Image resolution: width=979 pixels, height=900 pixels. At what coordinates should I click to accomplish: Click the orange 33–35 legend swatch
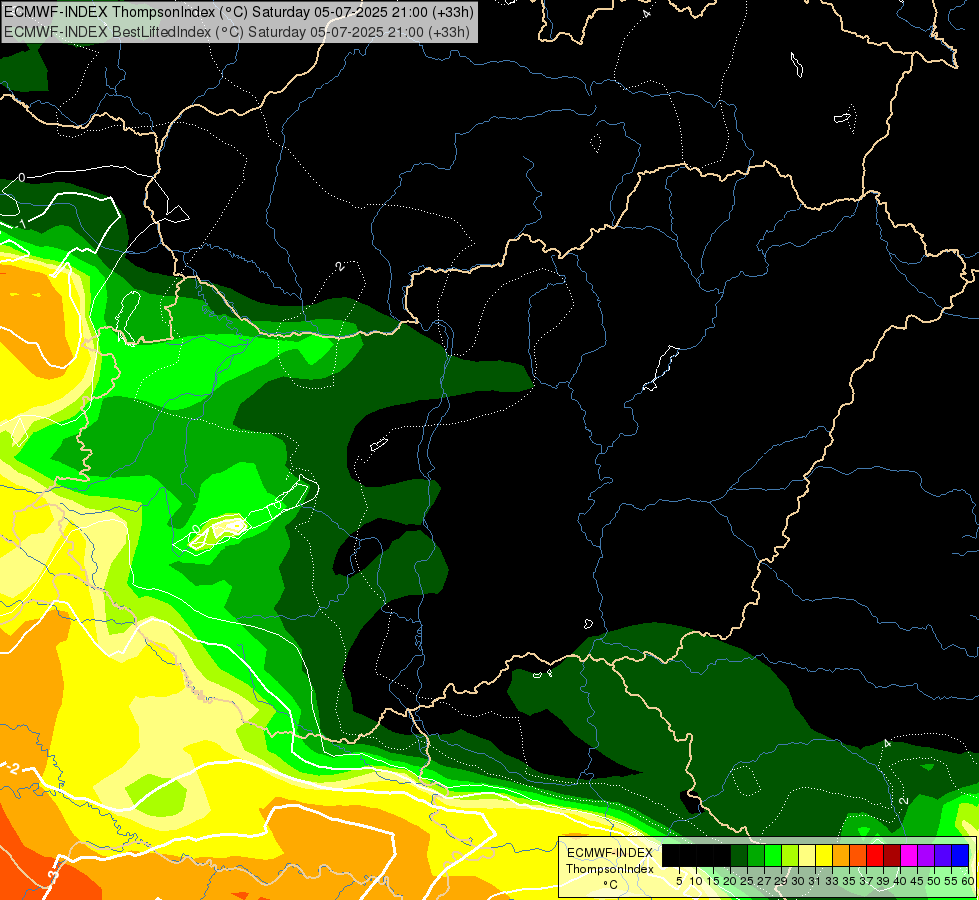841,855
